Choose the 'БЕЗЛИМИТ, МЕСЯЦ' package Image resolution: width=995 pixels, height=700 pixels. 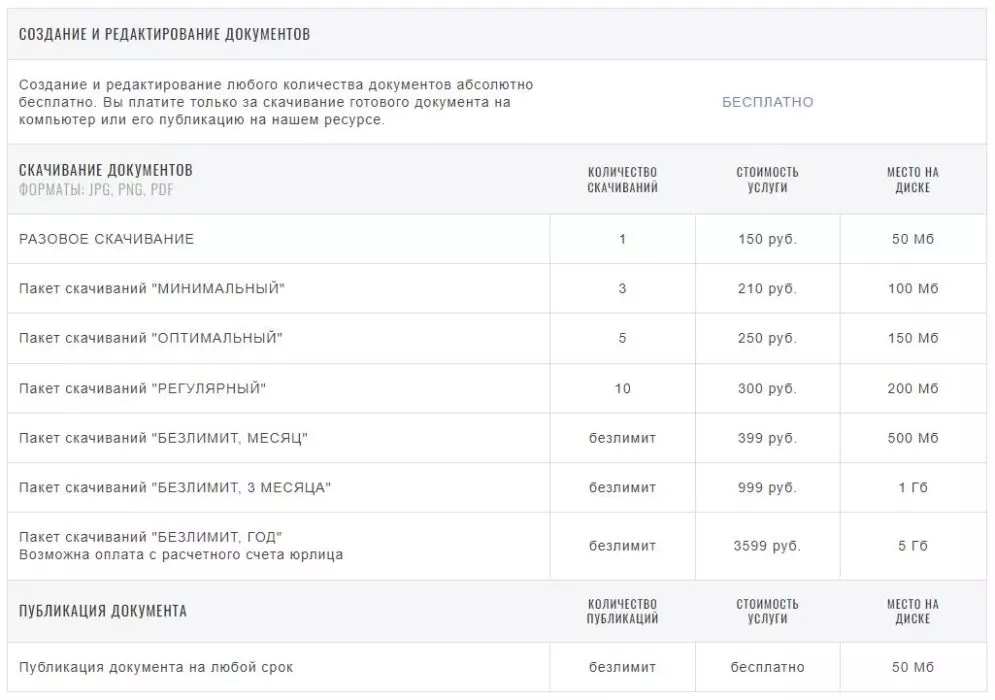[497, 438]
